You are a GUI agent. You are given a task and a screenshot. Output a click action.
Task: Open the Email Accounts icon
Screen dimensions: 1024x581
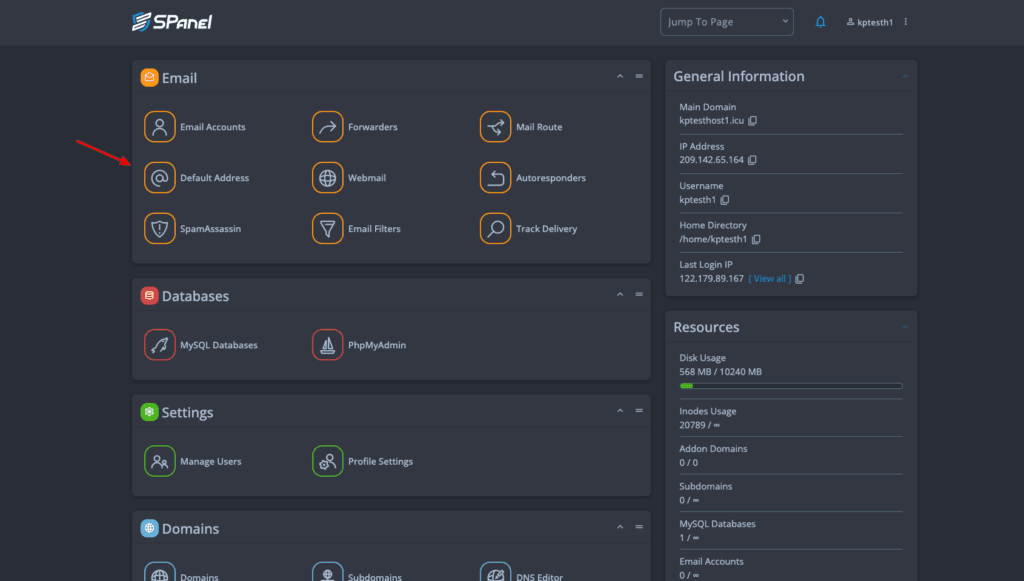pyautogui.click(x=159, y=127)
